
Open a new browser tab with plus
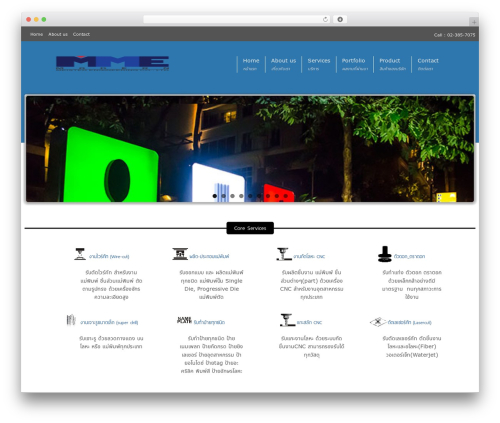click(474, 22)
